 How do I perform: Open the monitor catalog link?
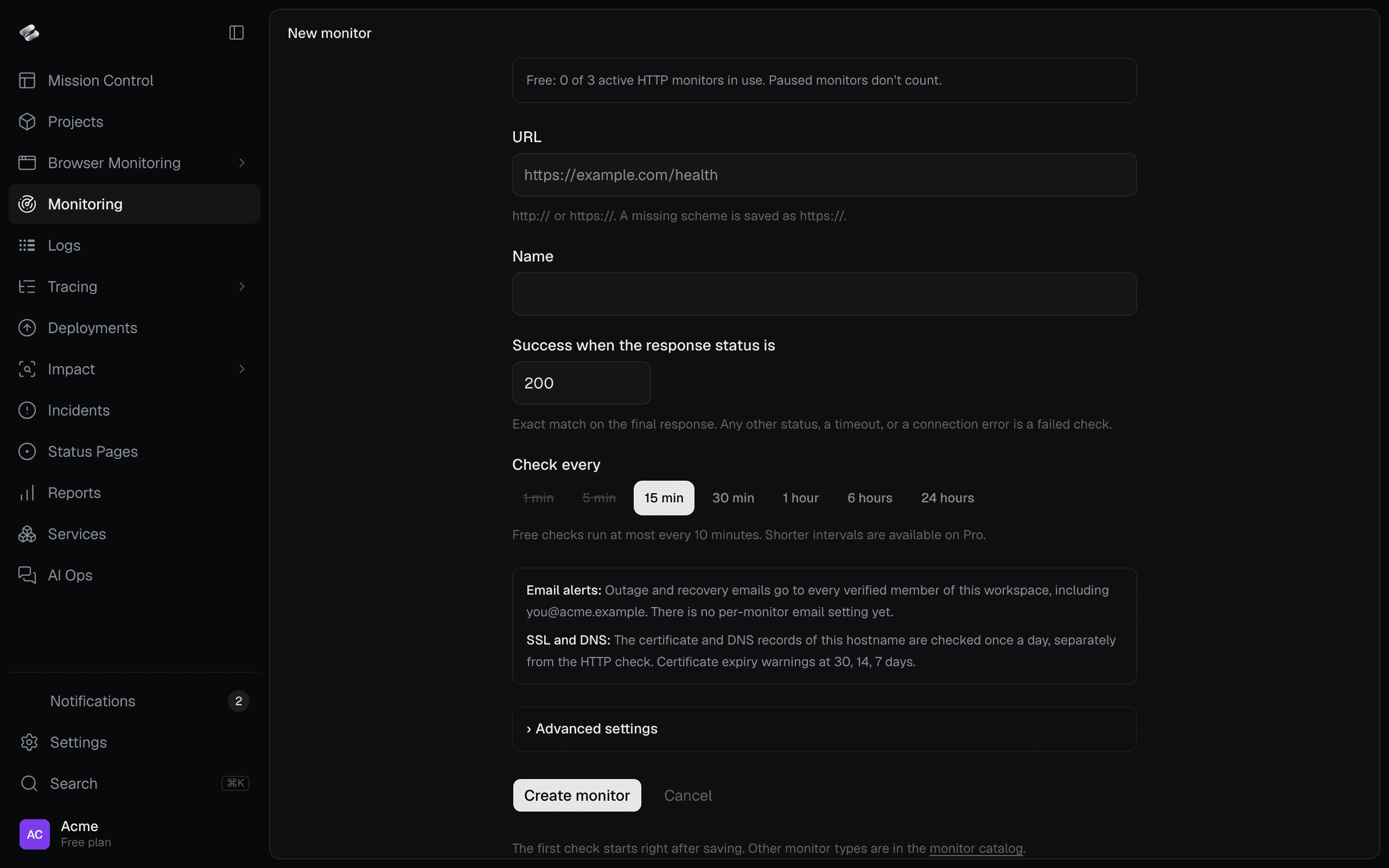[x=976, y=848]
